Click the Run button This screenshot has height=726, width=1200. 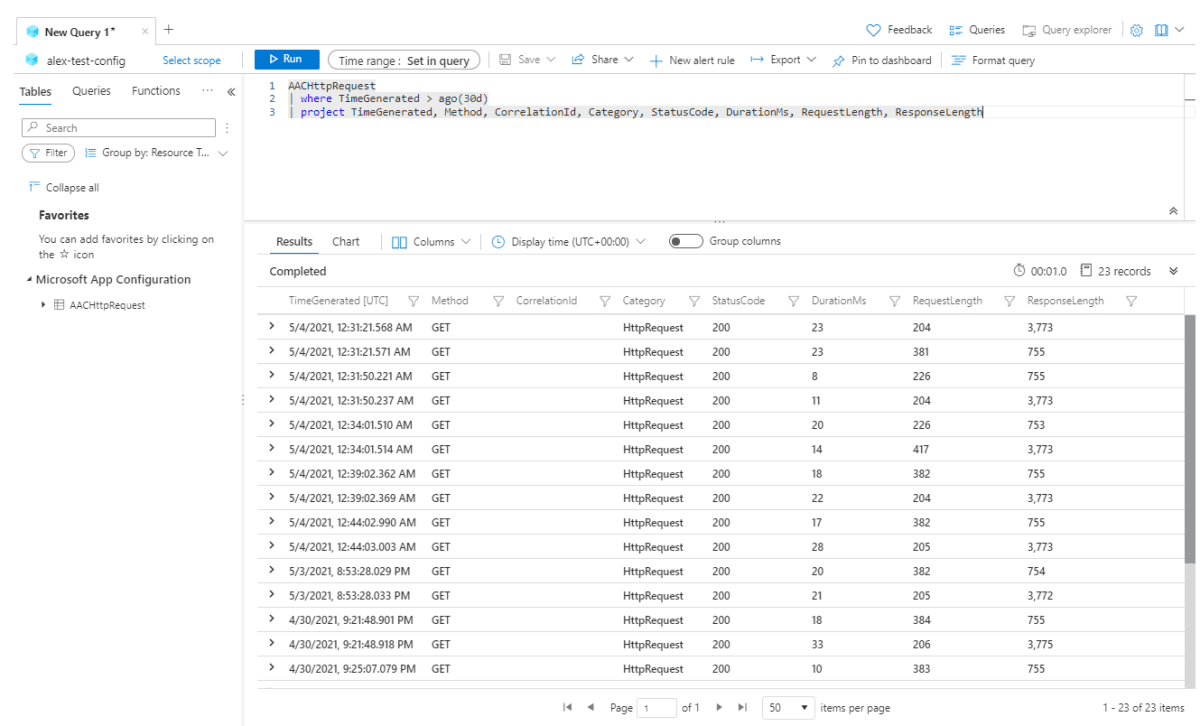287,59
